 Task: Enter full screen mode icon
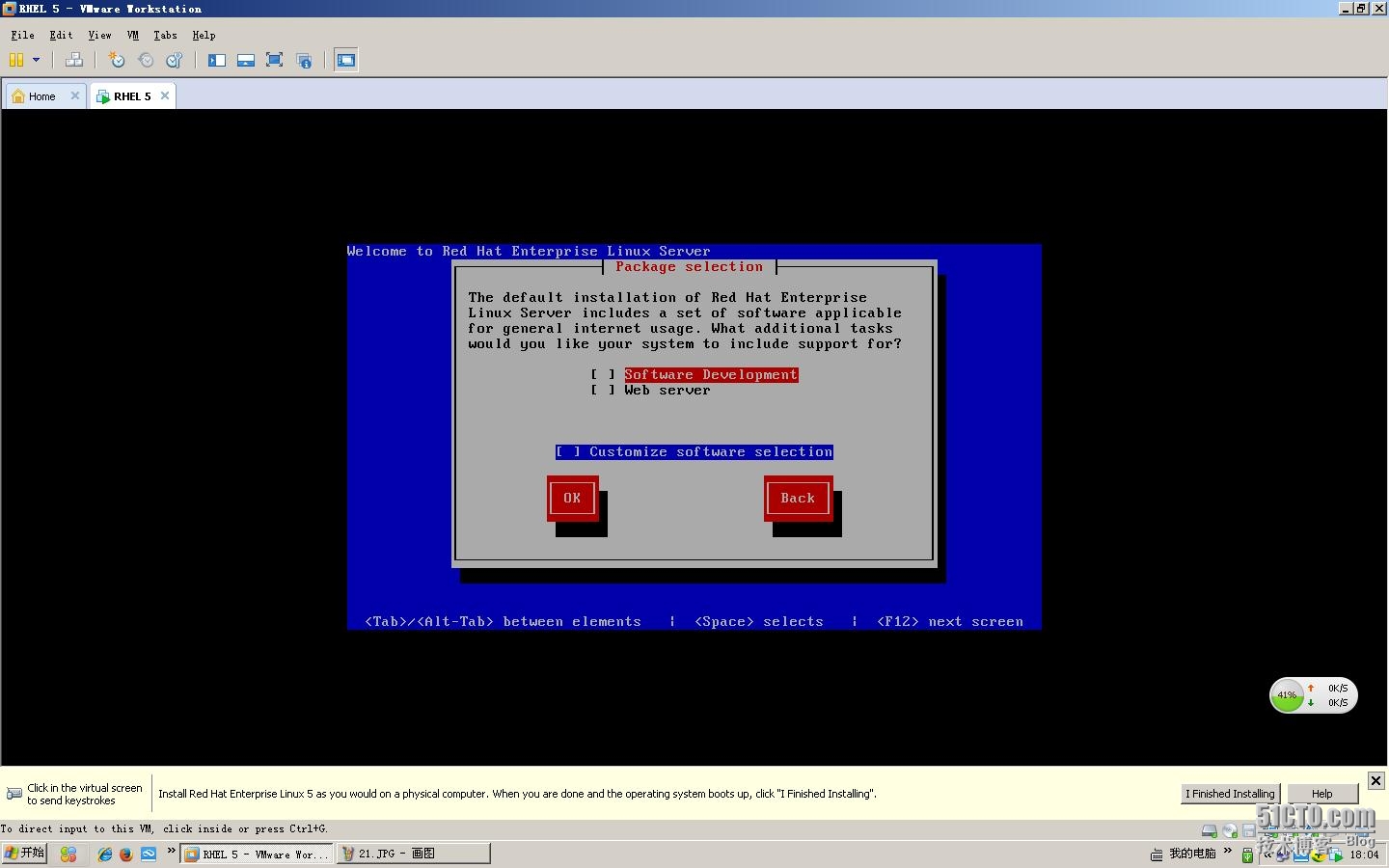[x=274, y=60]
